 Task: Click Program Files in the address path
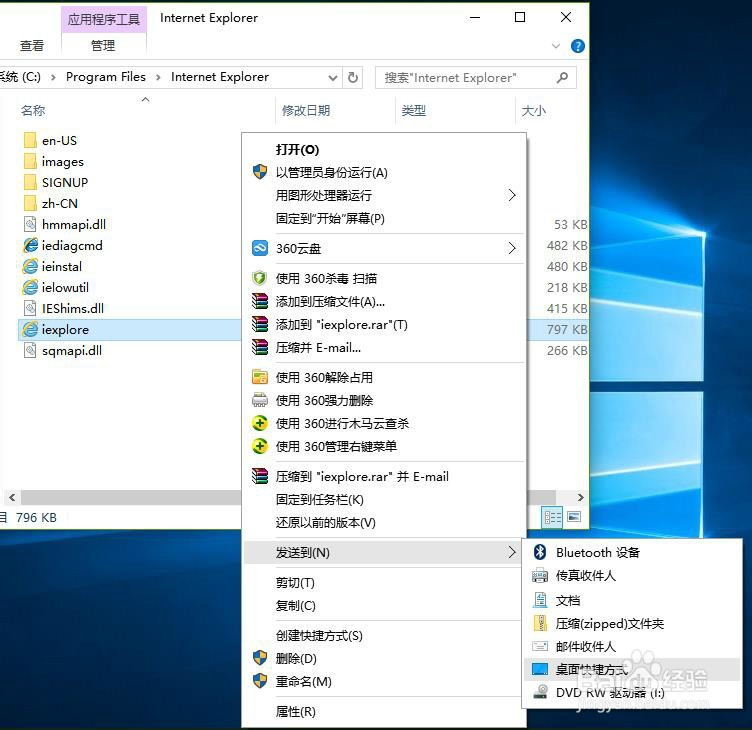pos(106,77)
